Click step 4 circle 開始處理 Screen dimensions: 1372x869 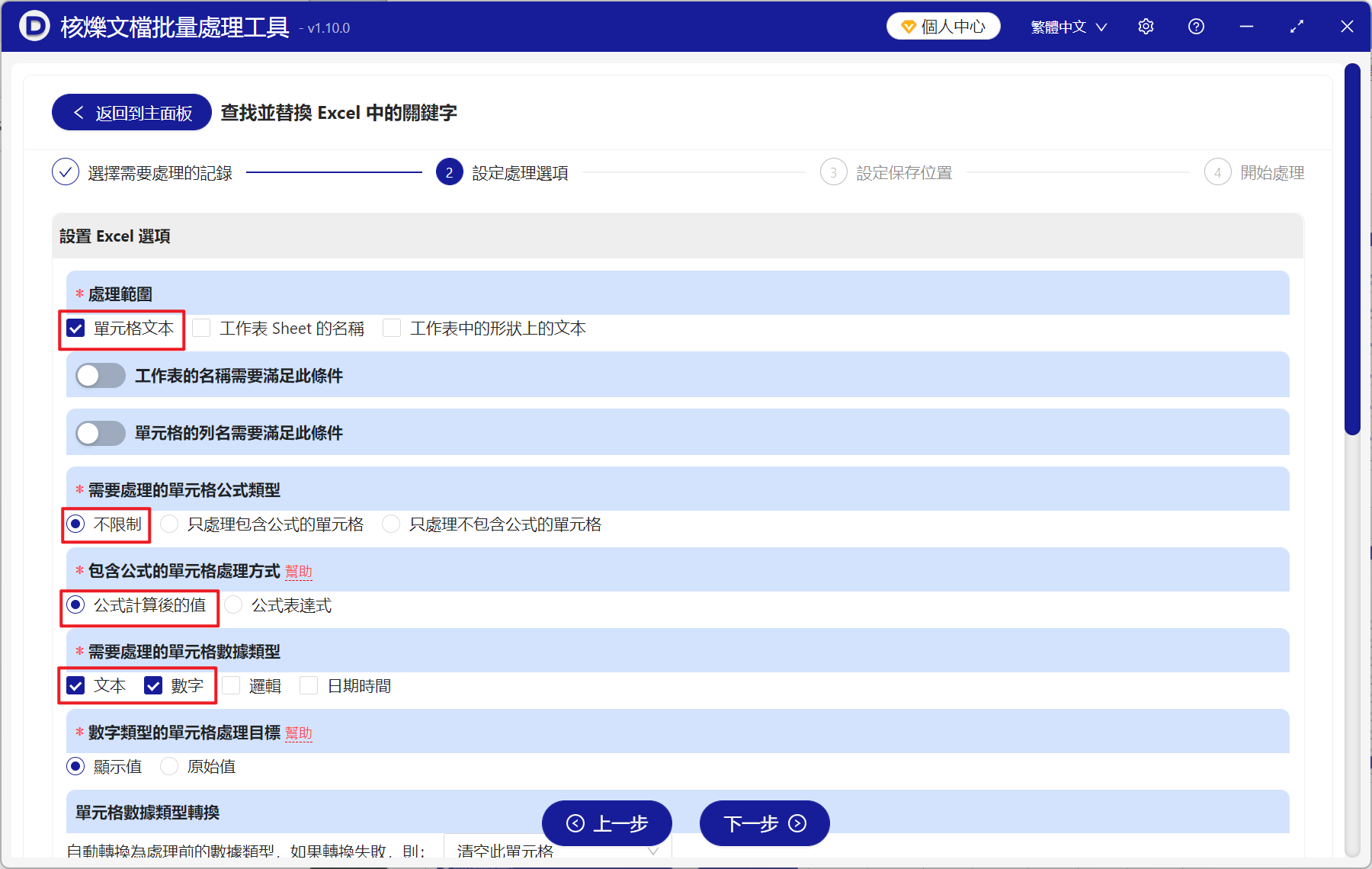click(x=1217, y=172)
